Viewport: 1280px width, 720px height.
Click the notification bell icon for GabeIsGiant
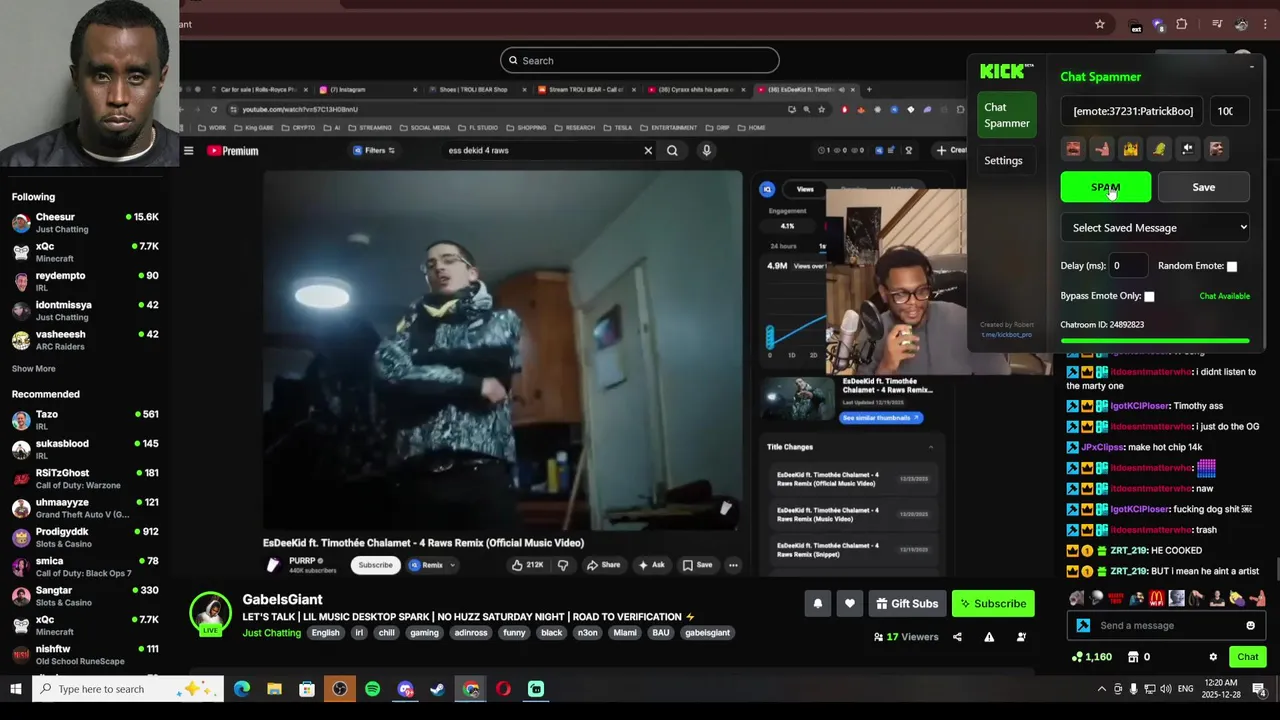tap(817, 604)
